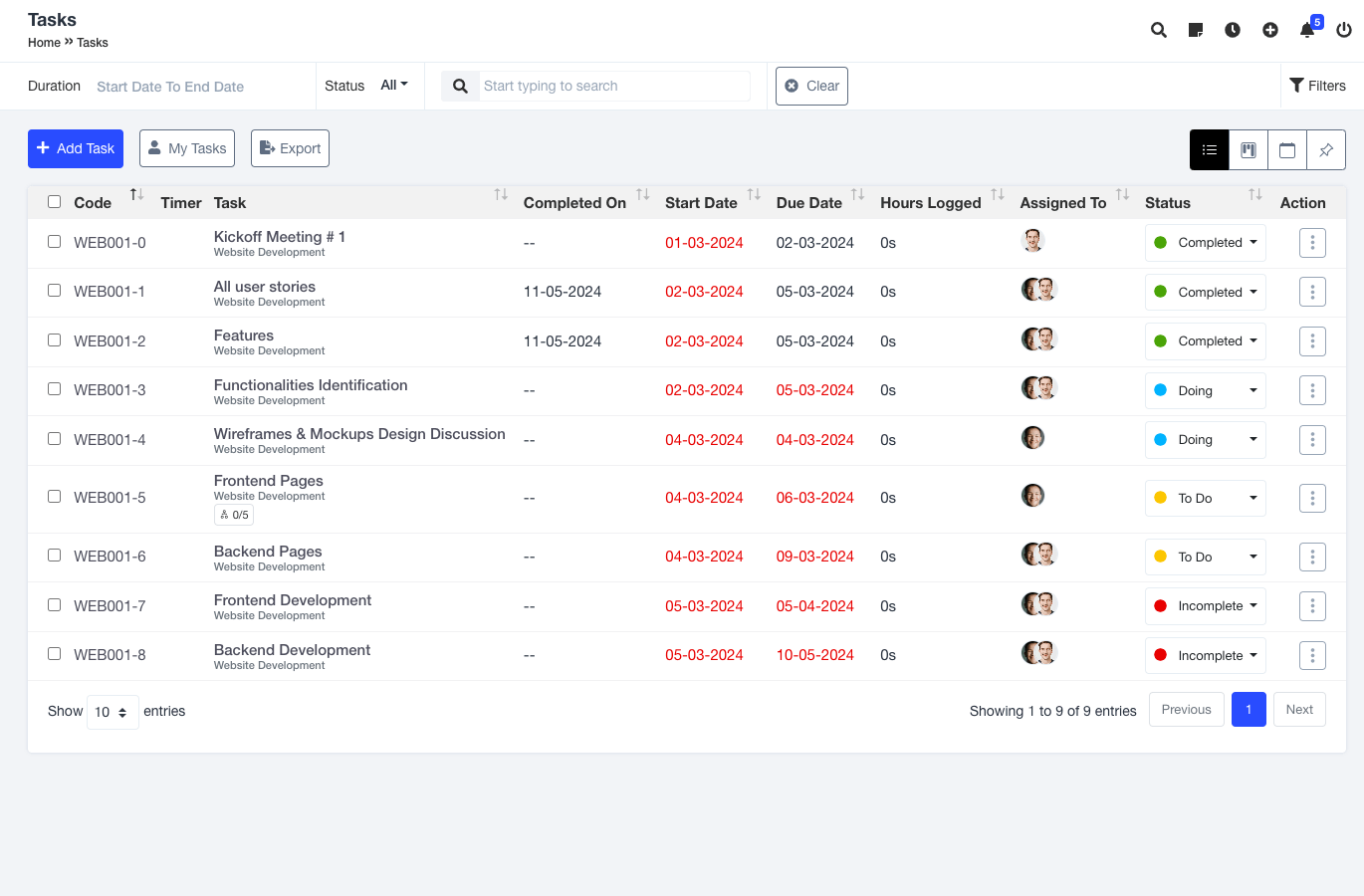Tick the checkbox for WEB001-0

coord(55,242)
